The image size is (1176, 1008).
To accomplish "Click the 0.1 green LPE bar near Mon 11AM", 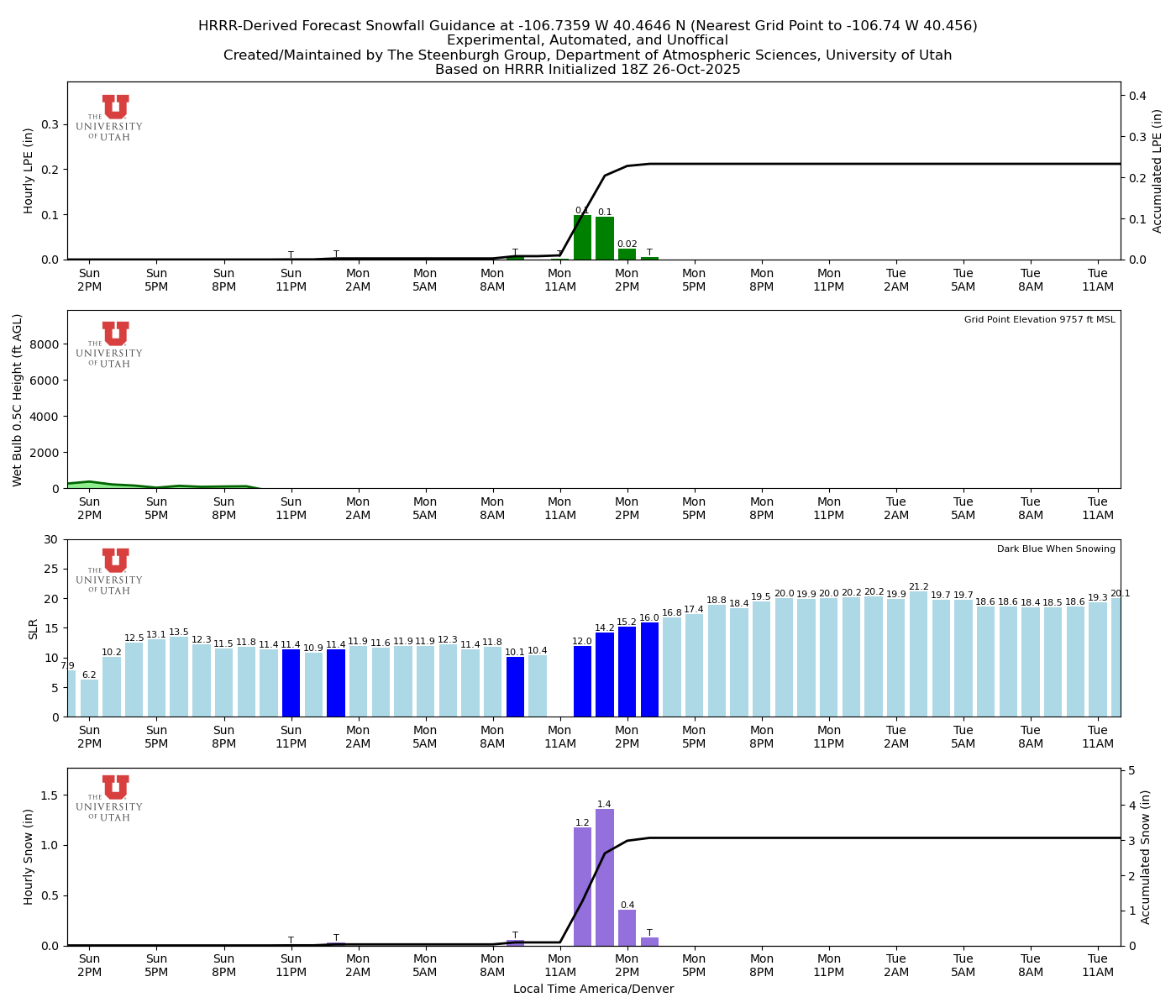I will pyautogui.click(x=580, y=235).
